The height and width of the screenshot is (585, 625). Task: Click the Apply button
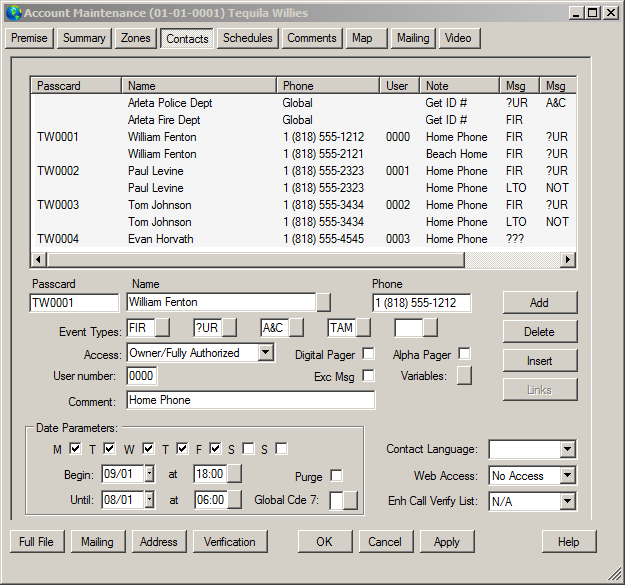[x=447, y=542]
